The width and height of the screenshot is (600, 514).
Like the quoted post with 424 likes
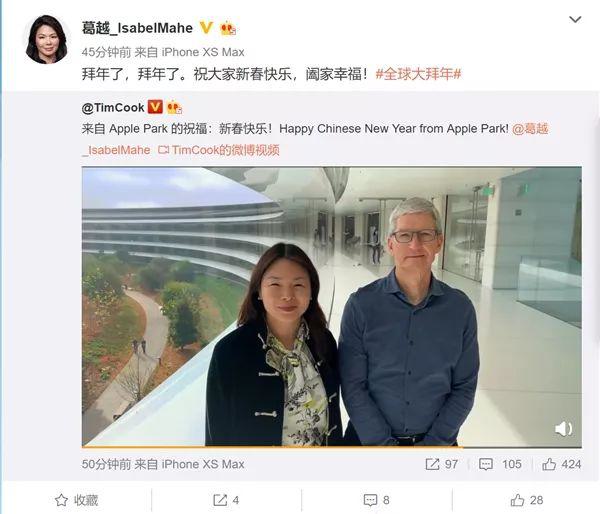[561, 464]
